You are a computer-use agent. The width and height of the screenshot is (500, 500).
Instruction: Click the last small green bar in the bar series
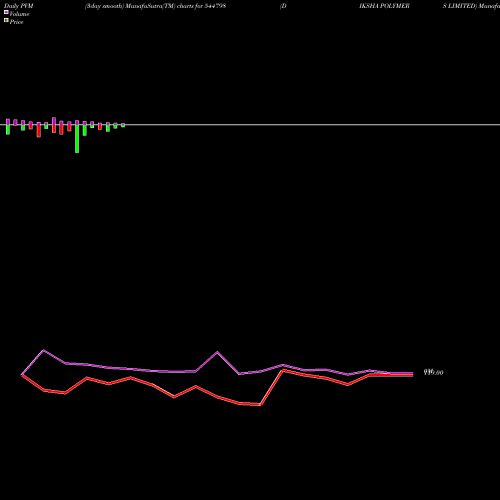click(123, 126)
